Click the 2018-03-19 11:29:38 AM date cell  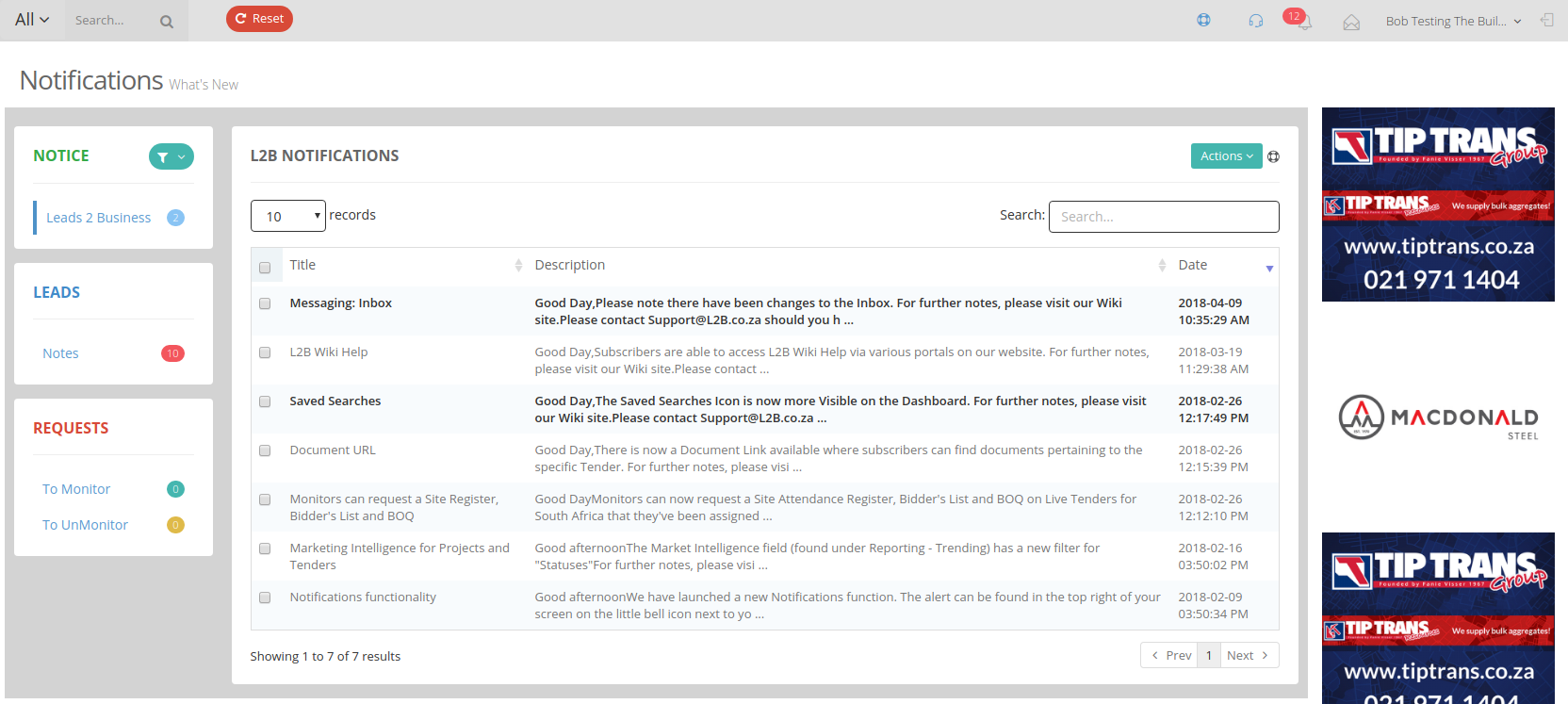pos(1214,361)
